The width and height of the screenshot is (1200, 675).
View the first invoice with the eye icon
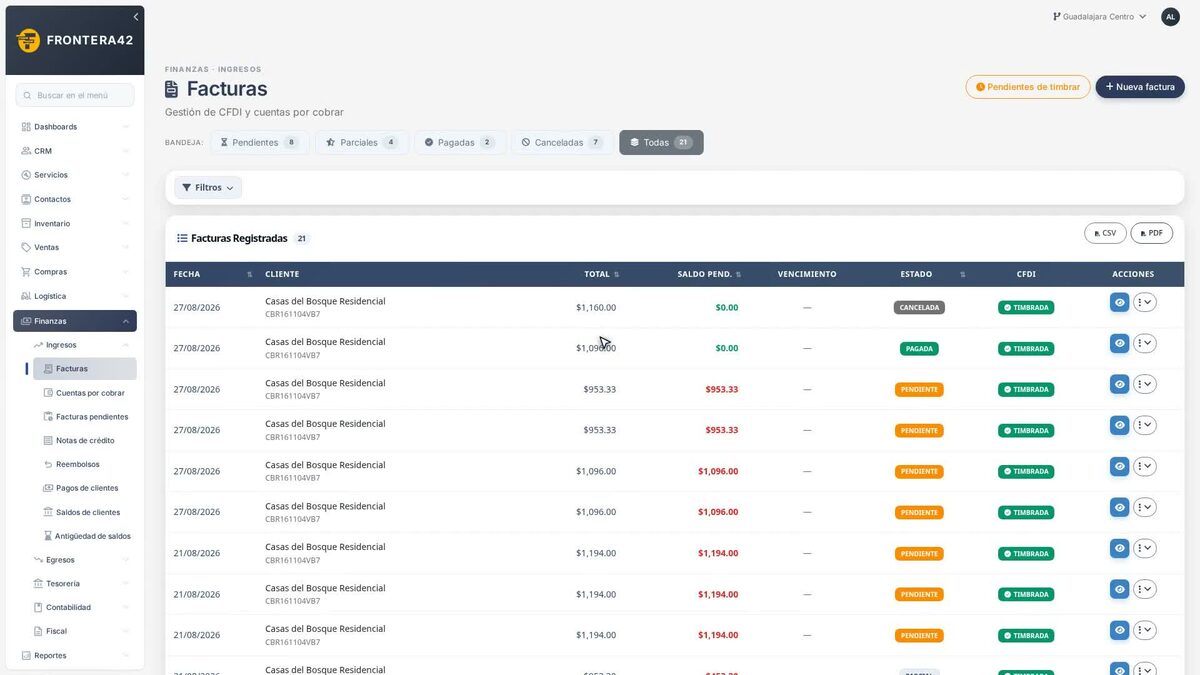[1119, 302]
